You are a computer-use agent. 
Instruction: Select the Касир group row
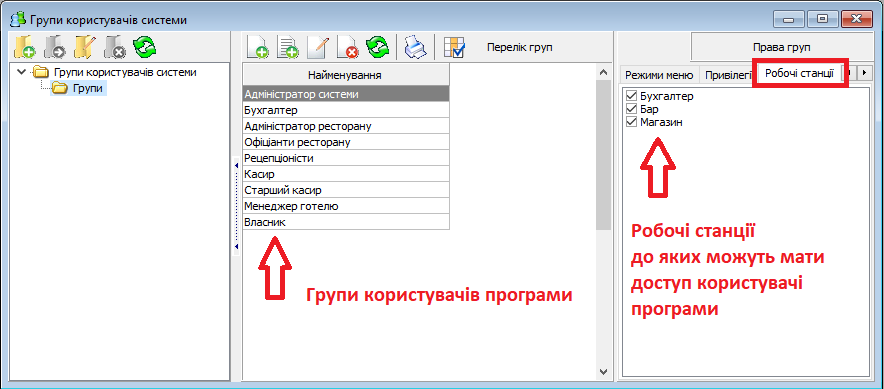[x=346, y=174]
